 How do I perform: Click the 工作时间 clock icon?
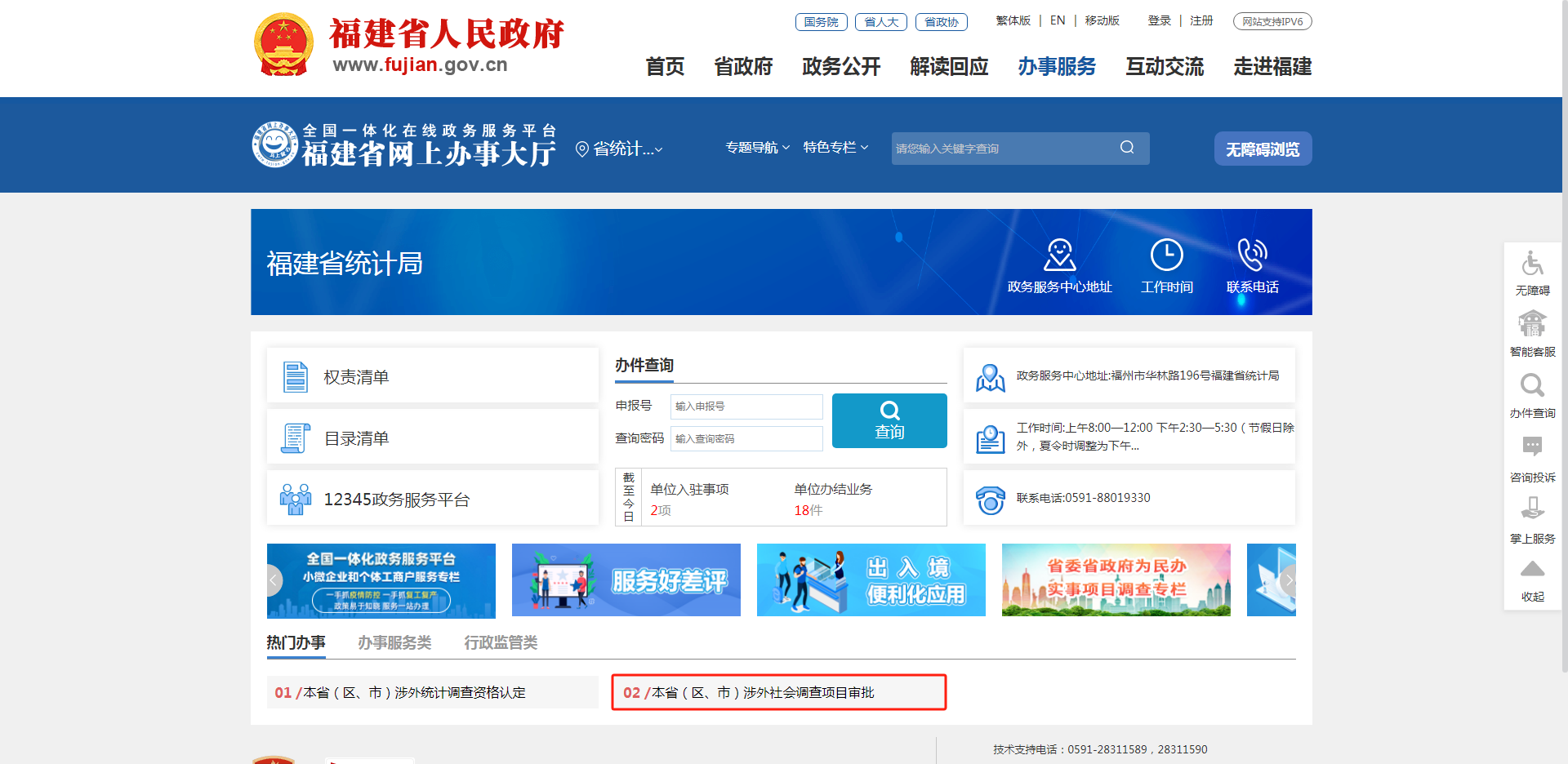click(1166, 254)
